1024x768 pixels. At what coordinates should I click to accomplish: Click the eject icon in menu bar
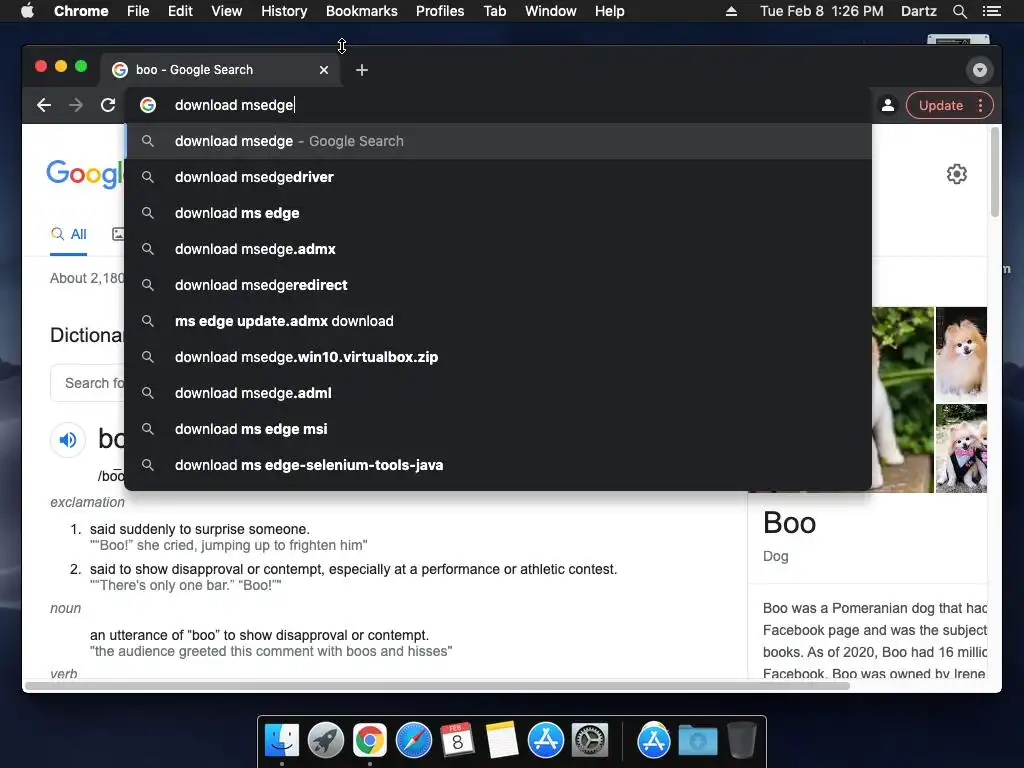tap(731, 11)
